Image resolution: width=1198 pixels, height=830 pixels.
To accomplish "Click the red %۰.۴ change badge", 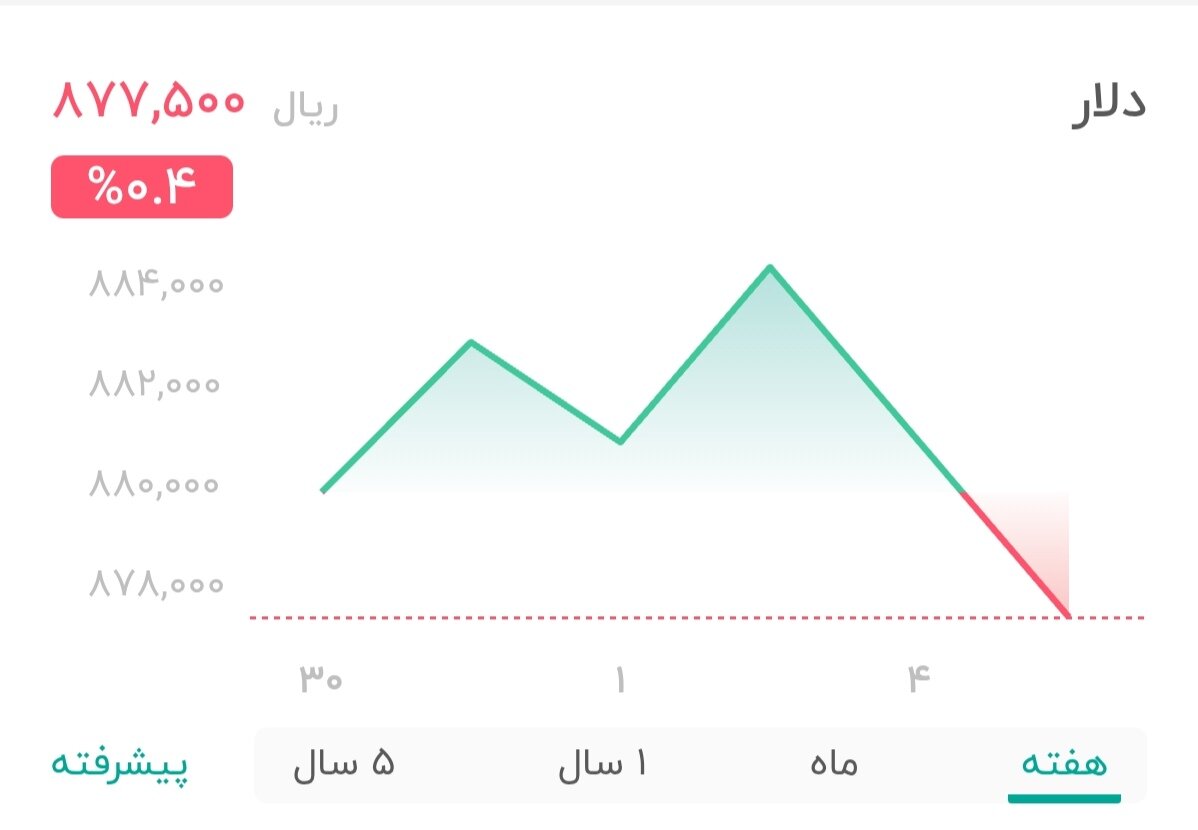I will 142,186.
